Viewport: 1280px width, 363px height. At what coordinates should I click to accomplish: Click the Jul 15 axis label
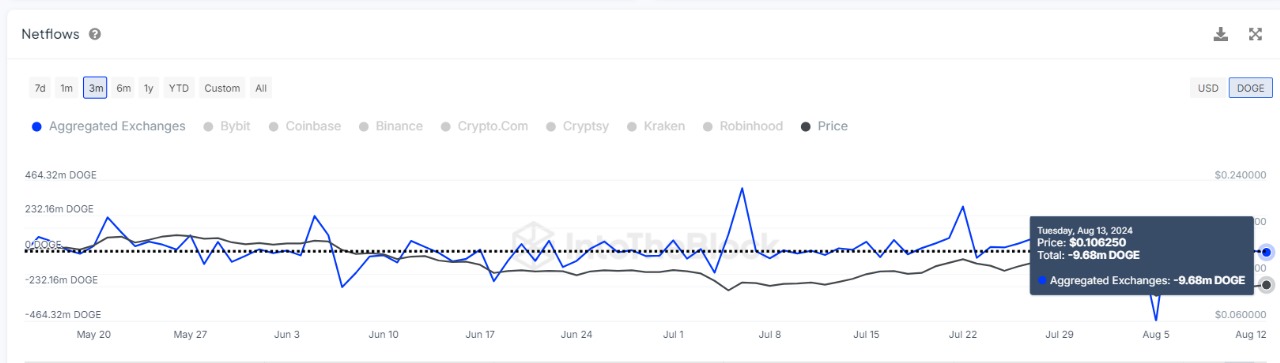[x=866, y=335]
